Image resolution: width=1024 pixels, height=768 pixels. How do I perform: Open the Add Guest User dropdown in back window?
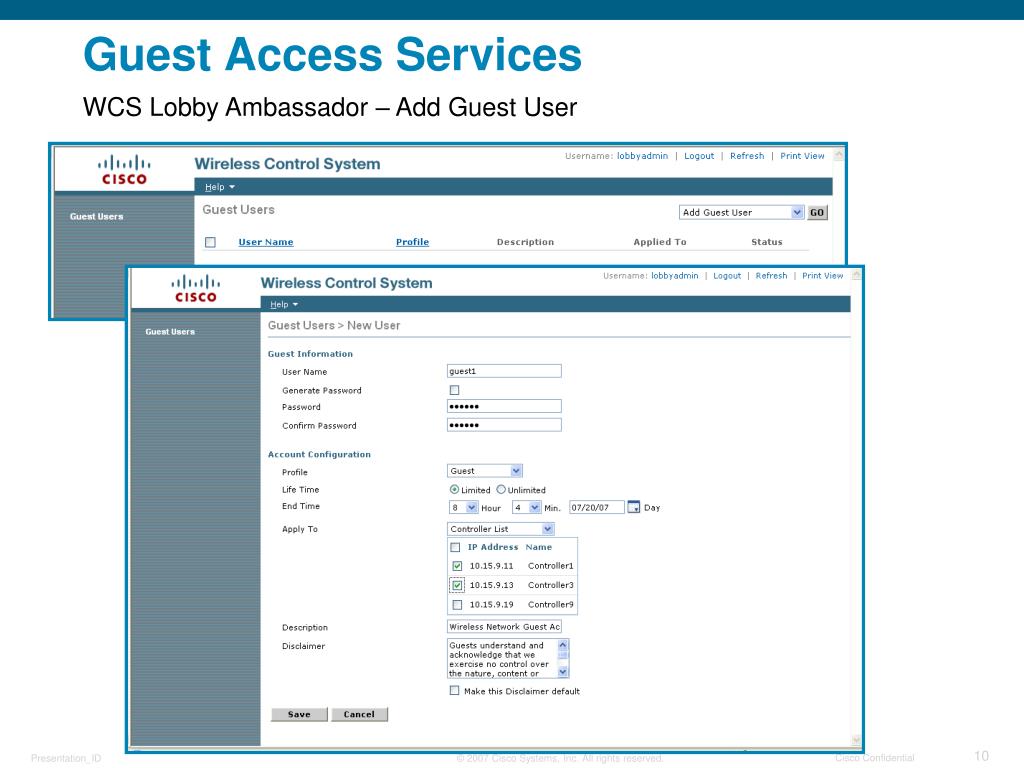[741, 212]
